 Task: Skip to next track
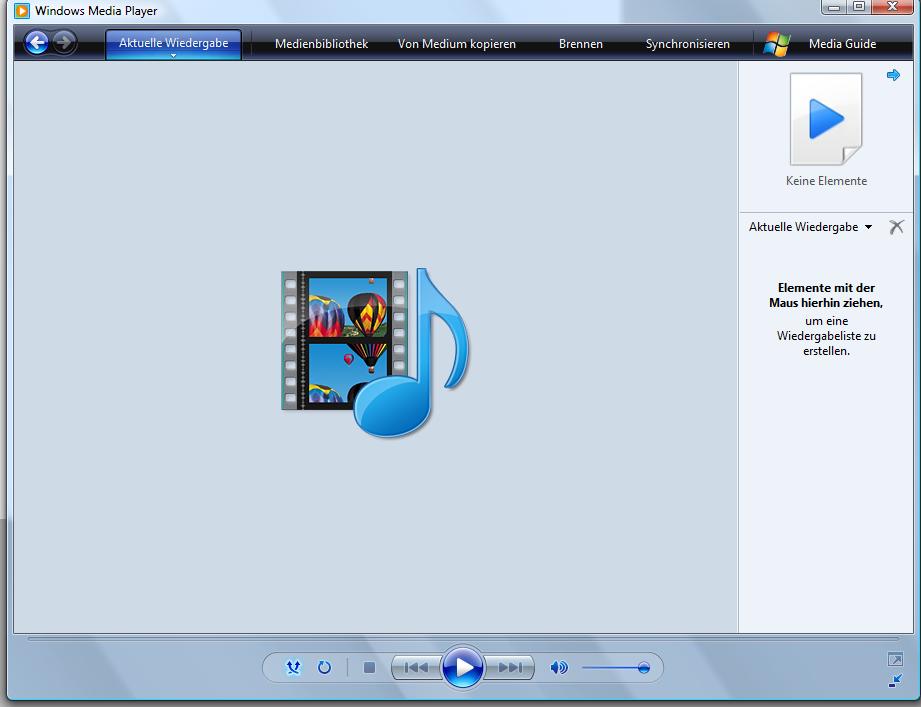(x=510, y=667)
